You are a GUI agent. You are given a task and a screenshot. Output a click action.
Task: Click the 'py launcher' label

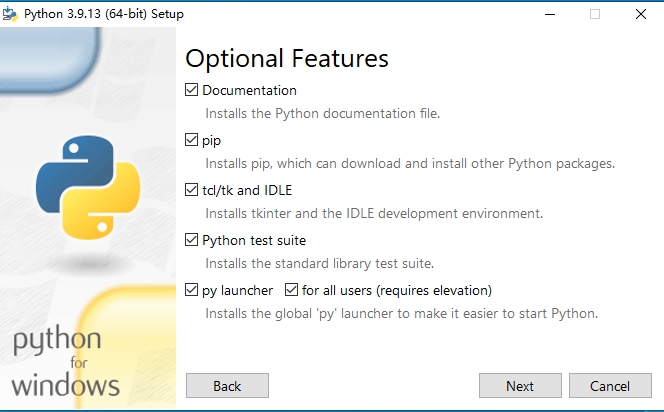pos(238,291)
